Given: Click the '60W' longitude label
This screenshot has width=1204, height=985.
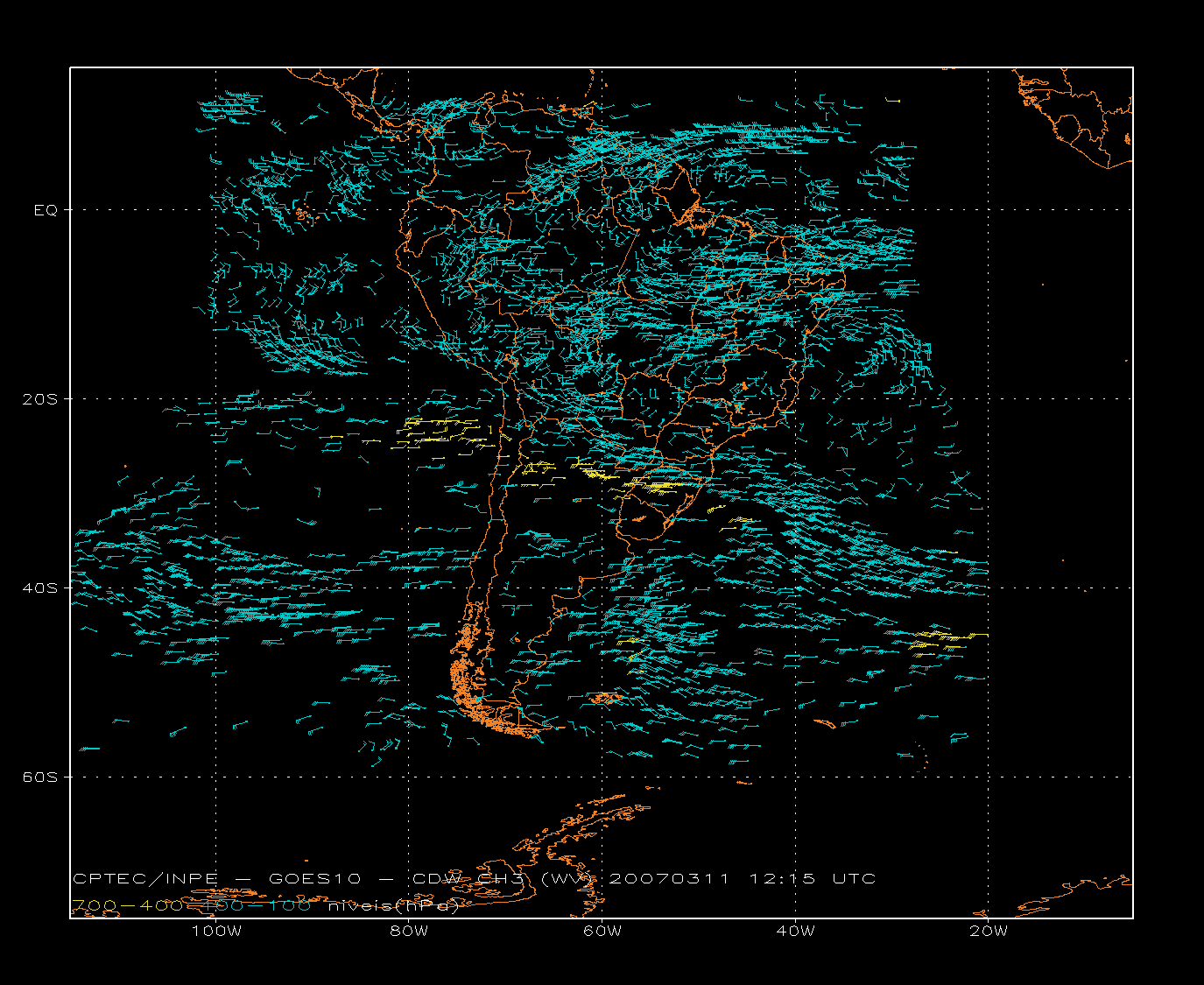Looking at the screenshot, I should coord(602,932).
